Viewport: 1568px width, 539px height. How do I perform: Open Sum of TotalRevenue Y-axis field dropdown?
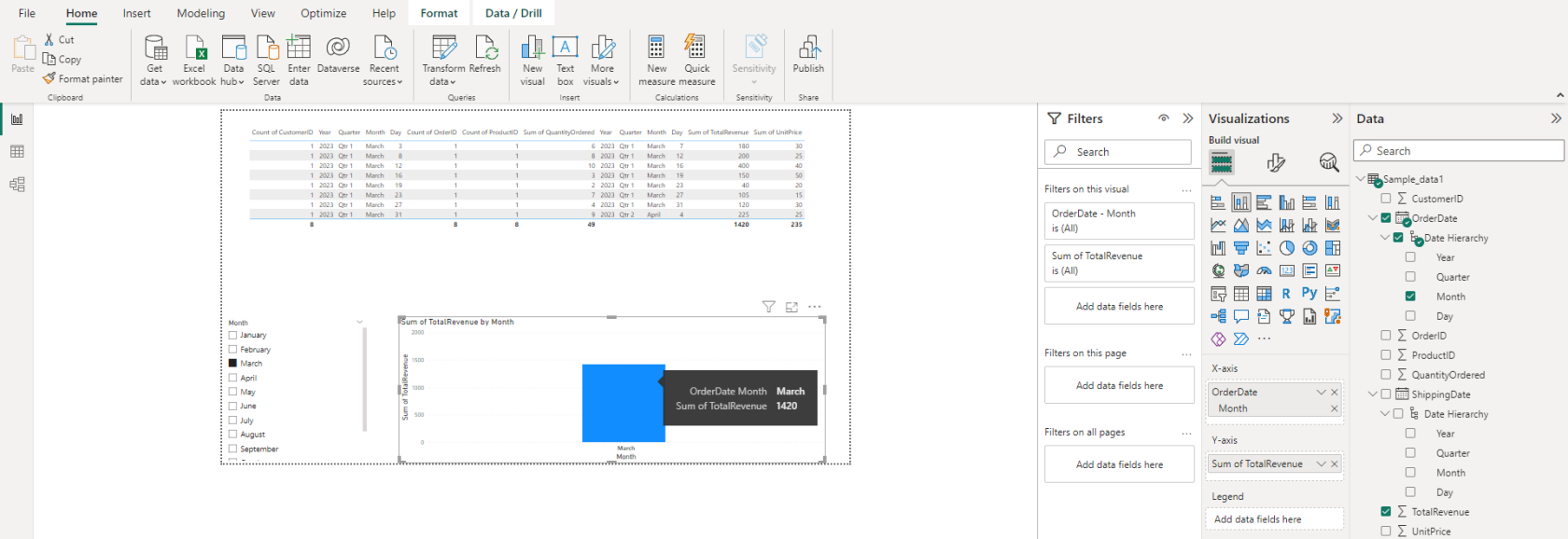1322,464
